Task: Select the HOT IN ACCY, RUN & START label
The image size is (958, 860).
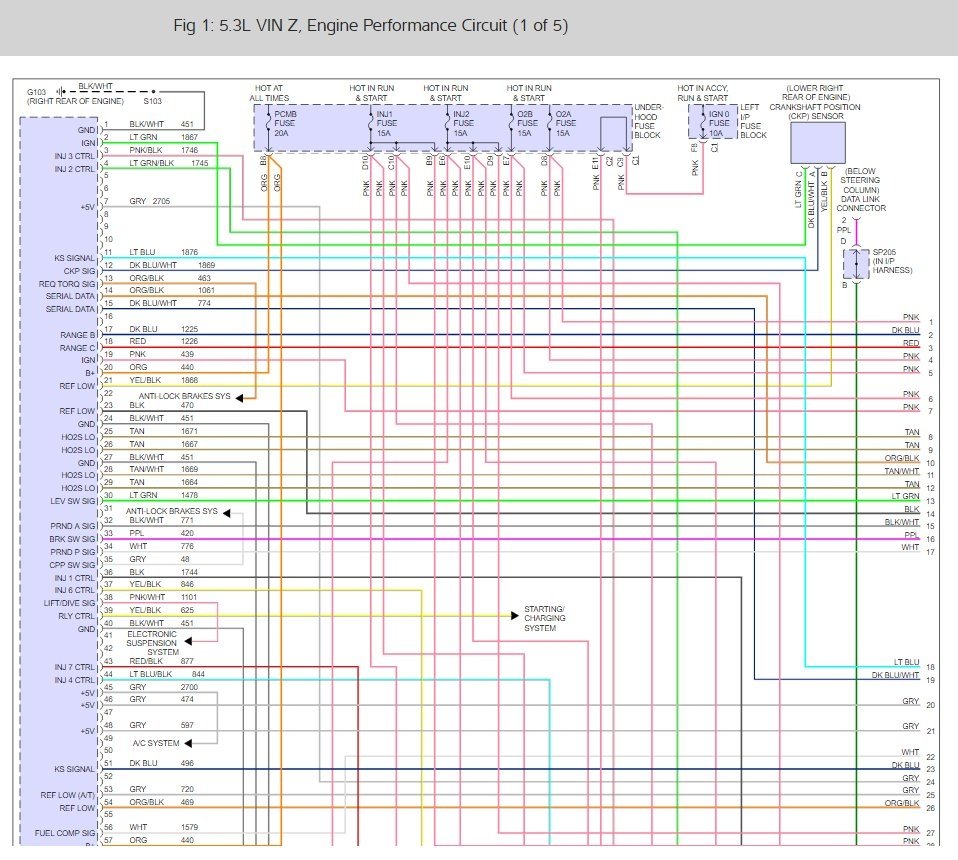Action: (x=703, y=93)
